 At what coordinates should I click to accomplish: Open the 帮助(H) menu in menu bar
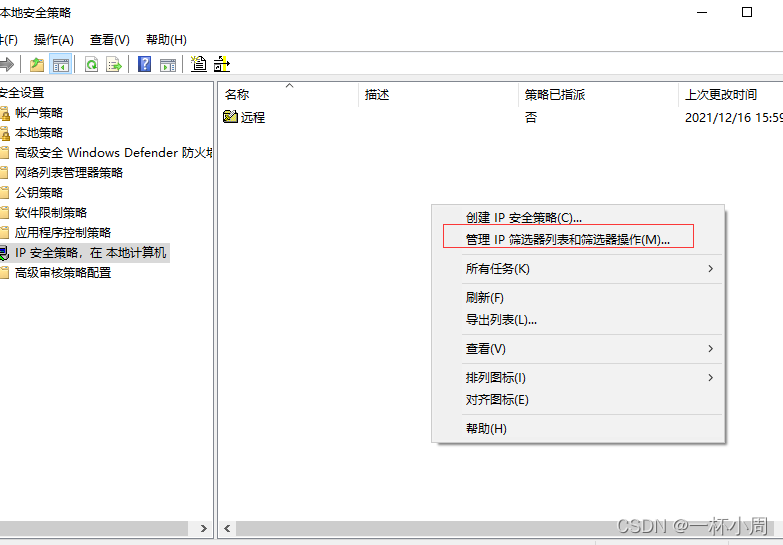(x=166, y=39)
